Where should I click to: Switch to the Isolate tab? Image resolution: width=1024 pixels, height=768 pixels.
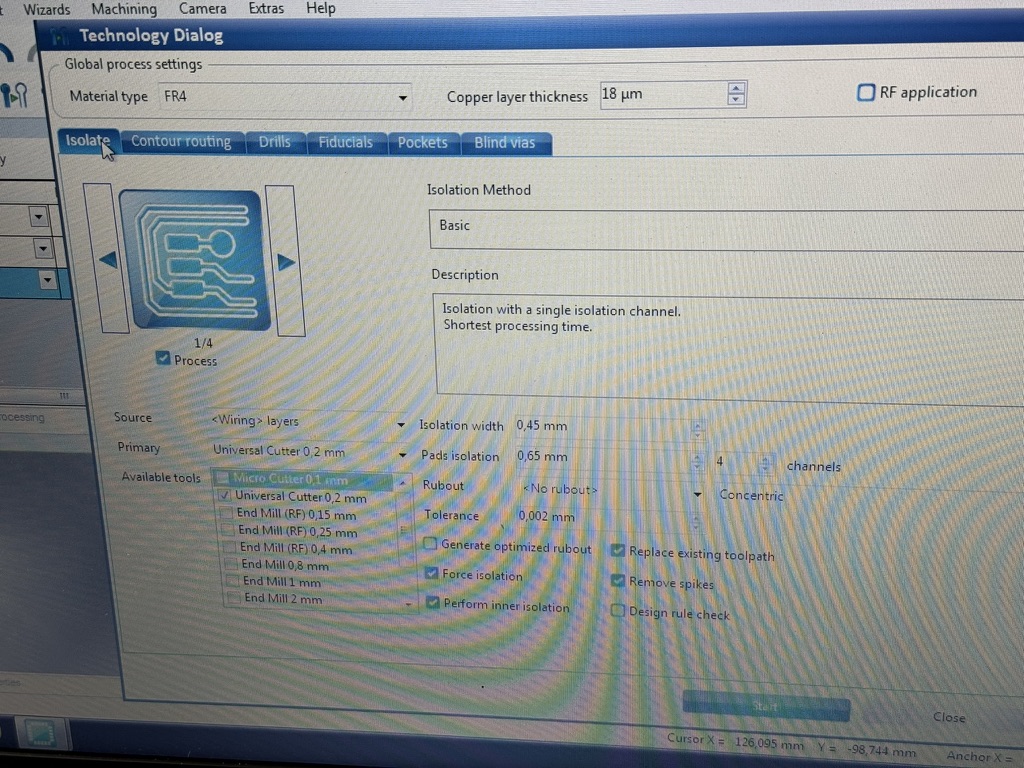[x=88, y=141]
